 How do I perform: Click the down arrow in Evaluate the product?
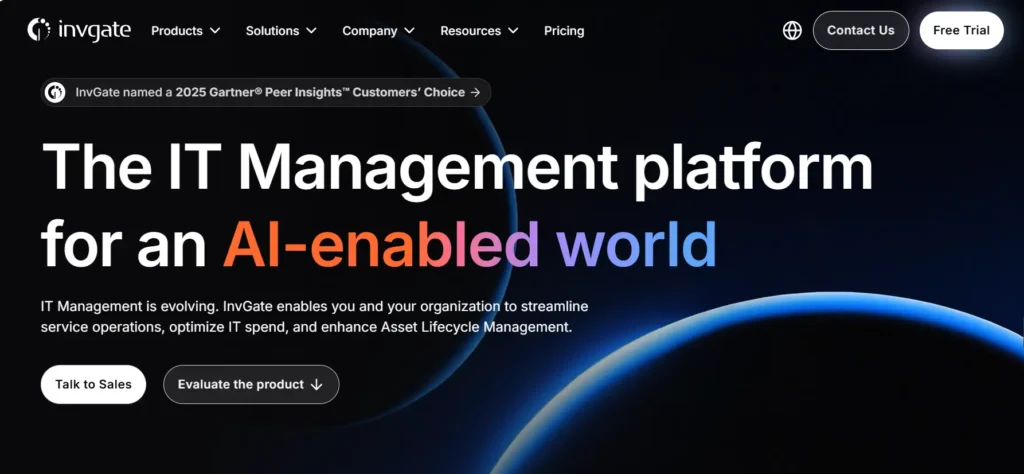[x=317, y=385]
